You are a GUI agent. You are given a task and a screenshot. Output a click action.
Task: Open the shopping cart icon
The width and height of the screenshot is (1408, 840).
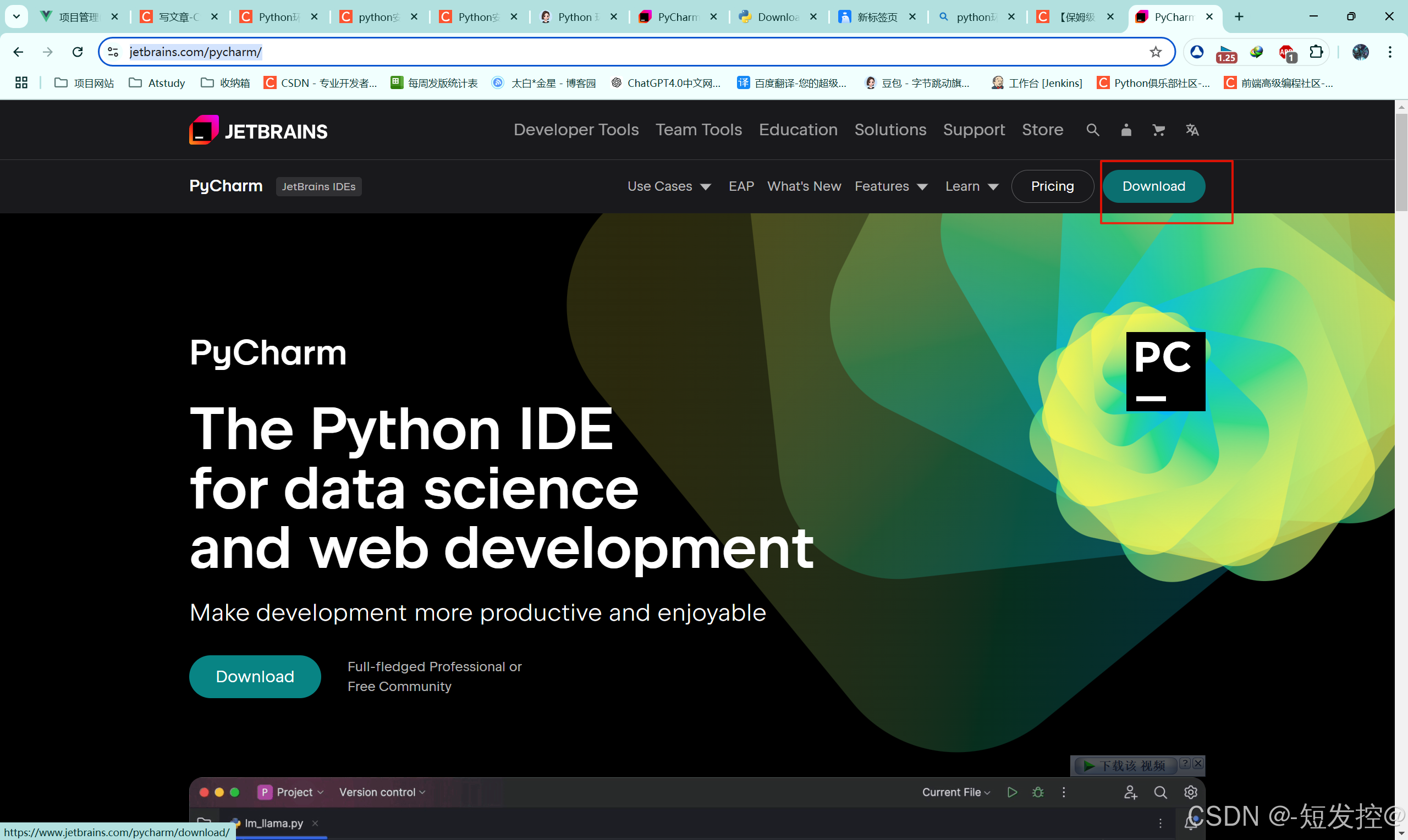[x=1159, y=130]
